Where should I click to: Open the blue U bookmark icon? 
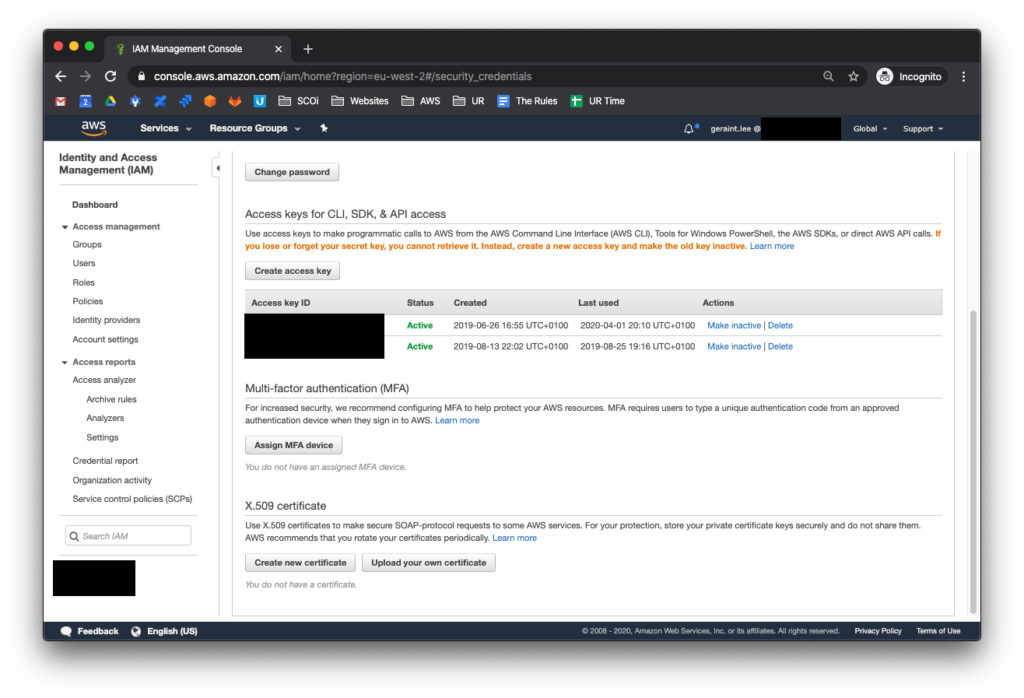(x=259, y=101)
